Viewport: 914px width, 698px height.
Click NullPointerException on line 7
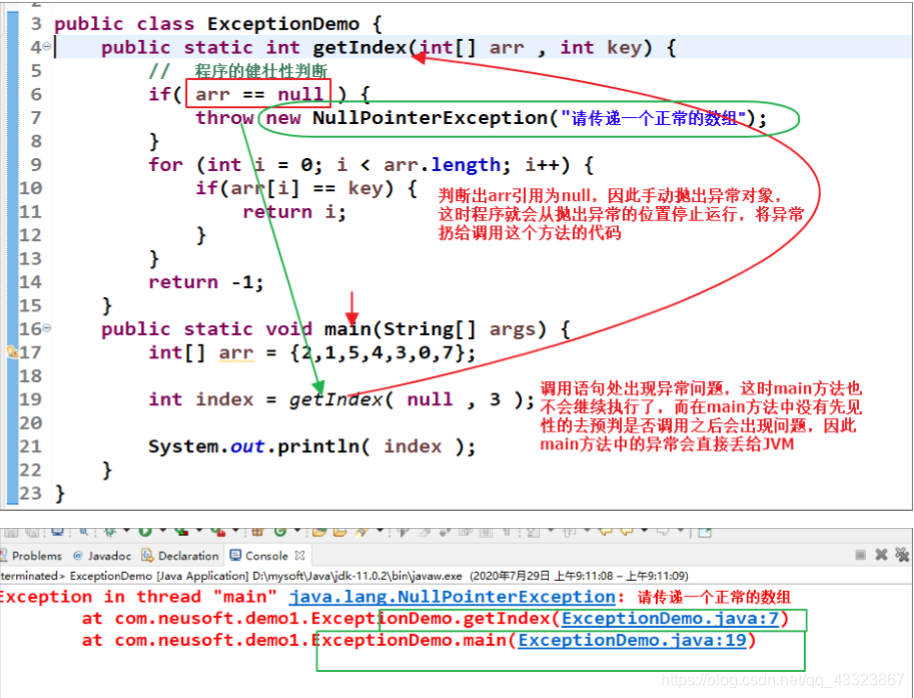click(431, 118)
